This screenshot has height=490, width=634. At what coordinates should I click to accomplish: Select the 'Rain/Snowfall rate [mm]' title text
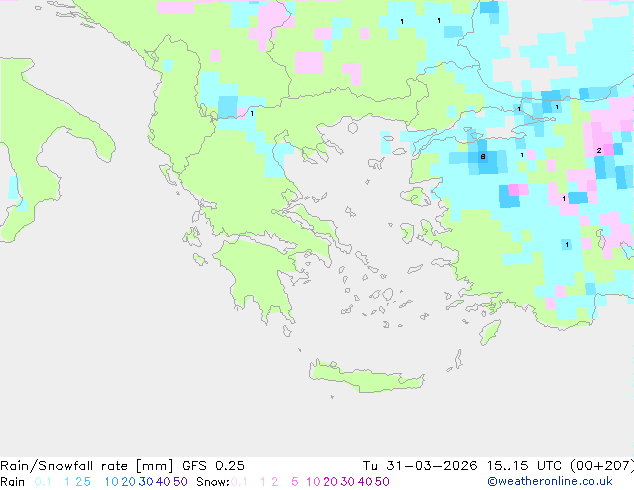click(x=87, y=466)
